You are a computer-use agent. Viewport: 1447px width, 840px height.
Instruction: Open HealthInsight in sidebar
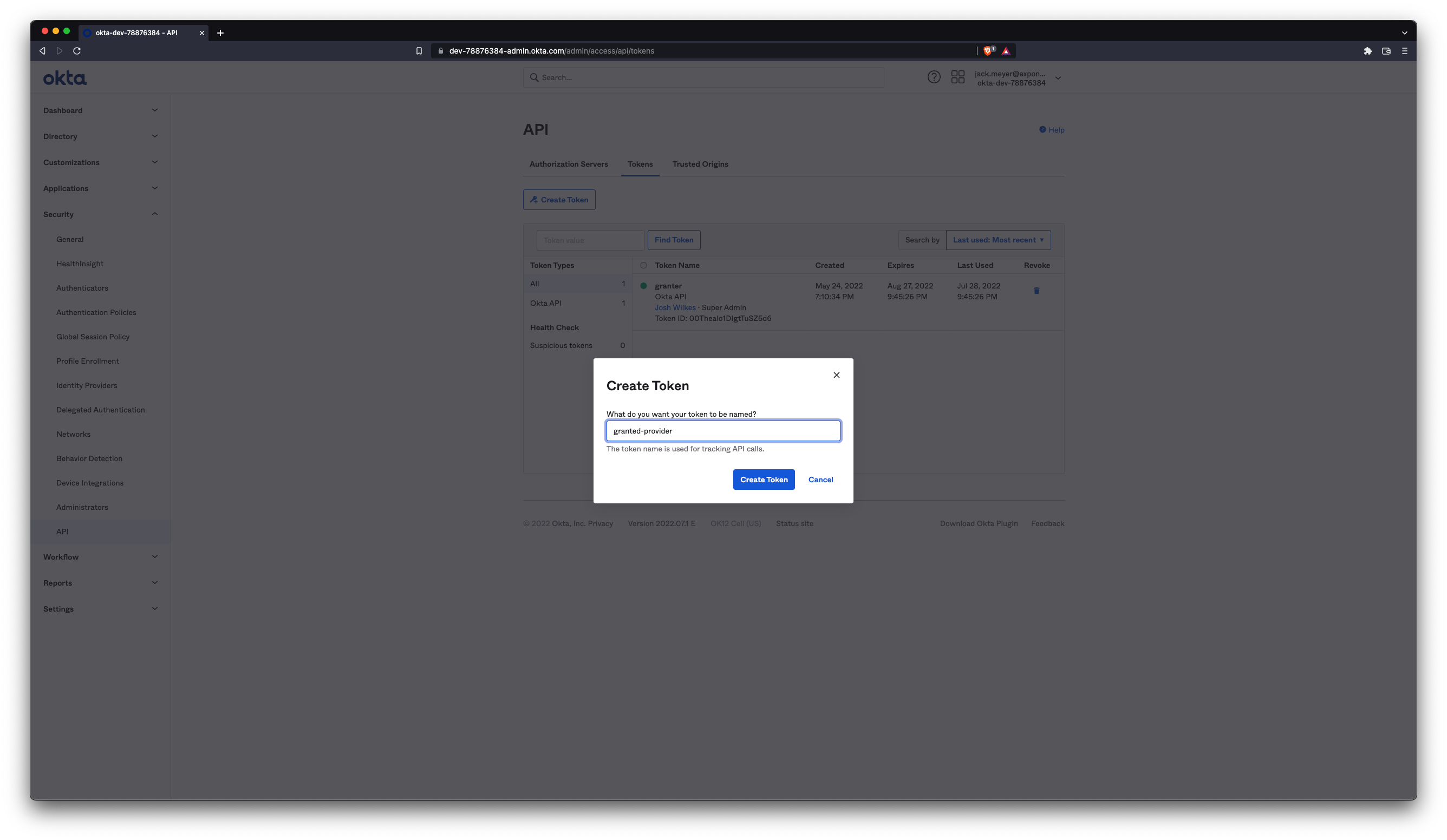tap(80, 264)
